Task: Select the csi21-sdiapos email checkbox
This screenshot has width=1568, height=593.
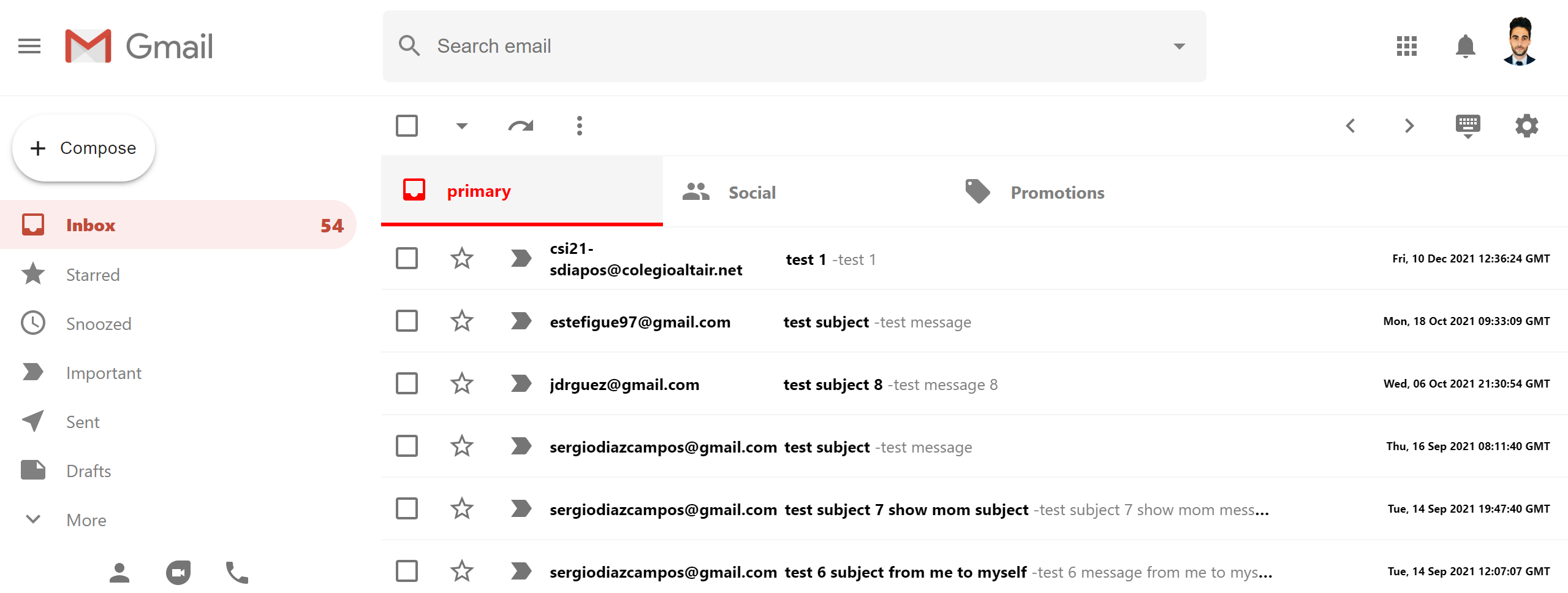Action: [x=407, y=258]
